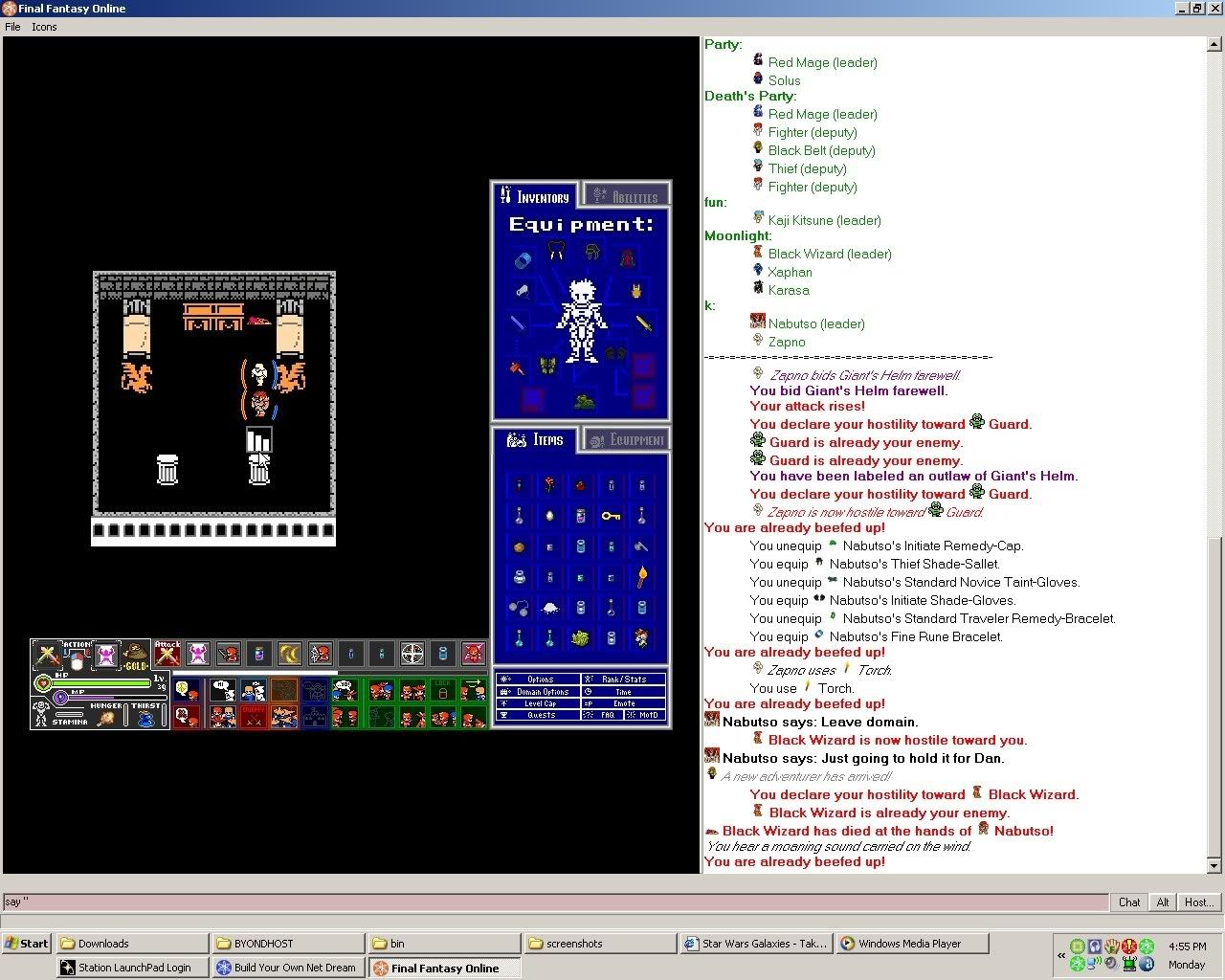The width and height of the screenshot is (1225, 980).
Task: Click the equipped blue bracelet slot
Action: coord(523,260)
